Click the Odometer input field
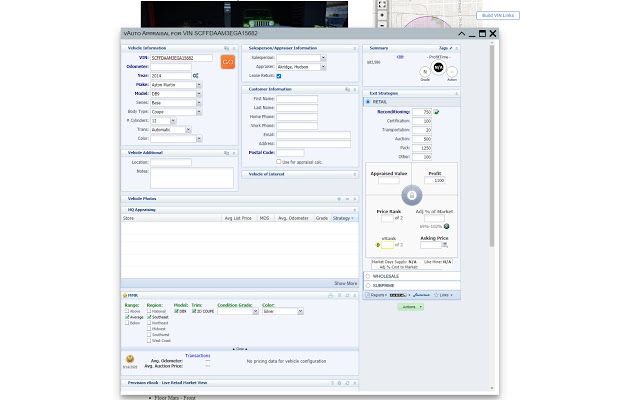Viewport: 640px width, 400px height. pos(171,67)
